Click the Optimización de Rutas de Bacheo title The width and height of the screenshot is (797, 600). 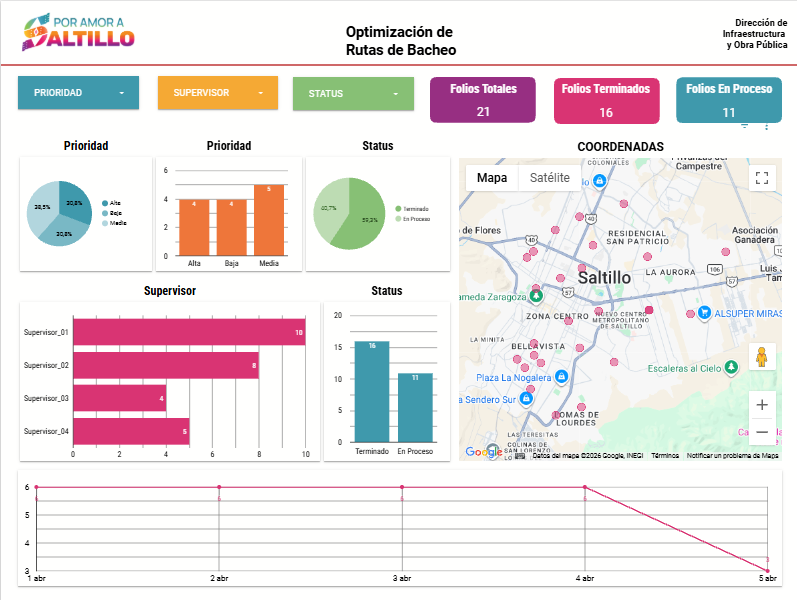coord(401,41)
